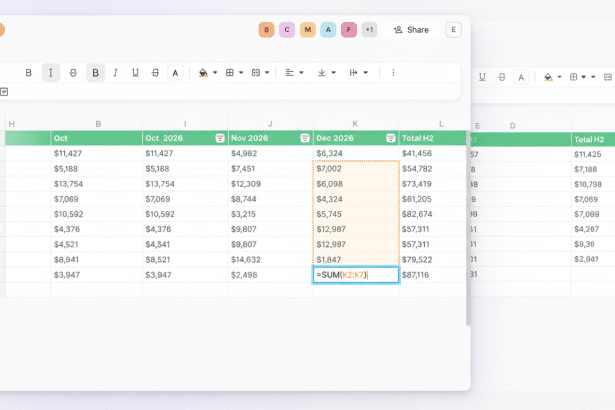Select column D header in back window
This screenshot has width=615, height=410.
pos(512,126)
